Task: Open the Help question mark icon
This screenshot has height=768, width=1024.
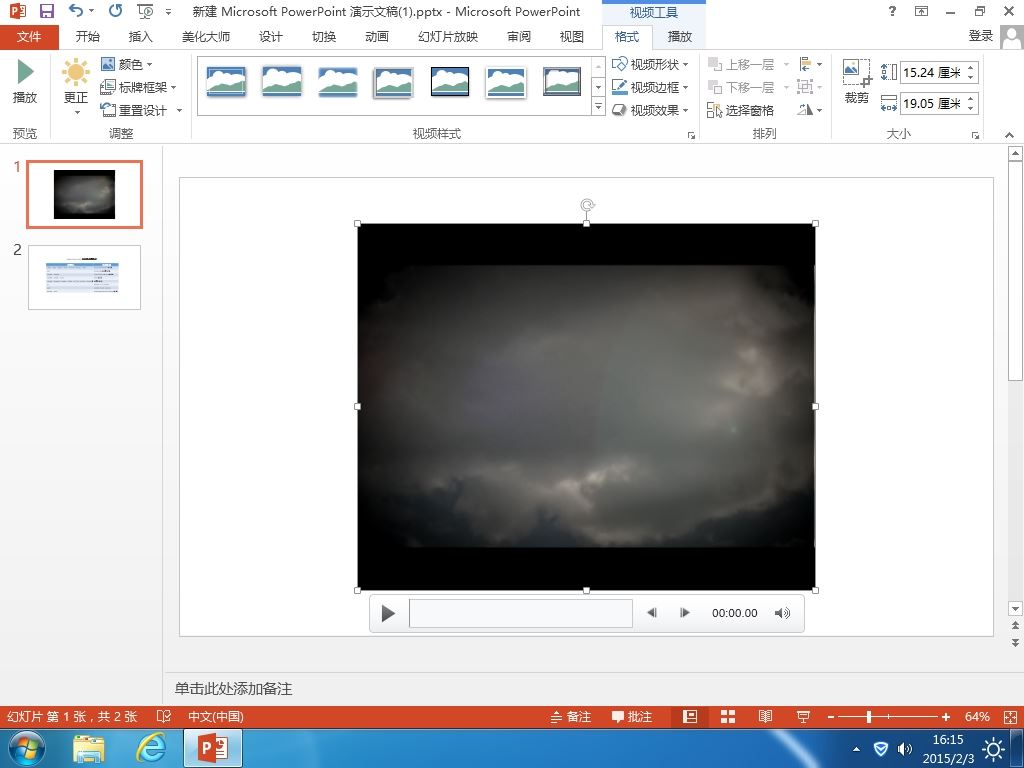Action: tap(892, 11)
